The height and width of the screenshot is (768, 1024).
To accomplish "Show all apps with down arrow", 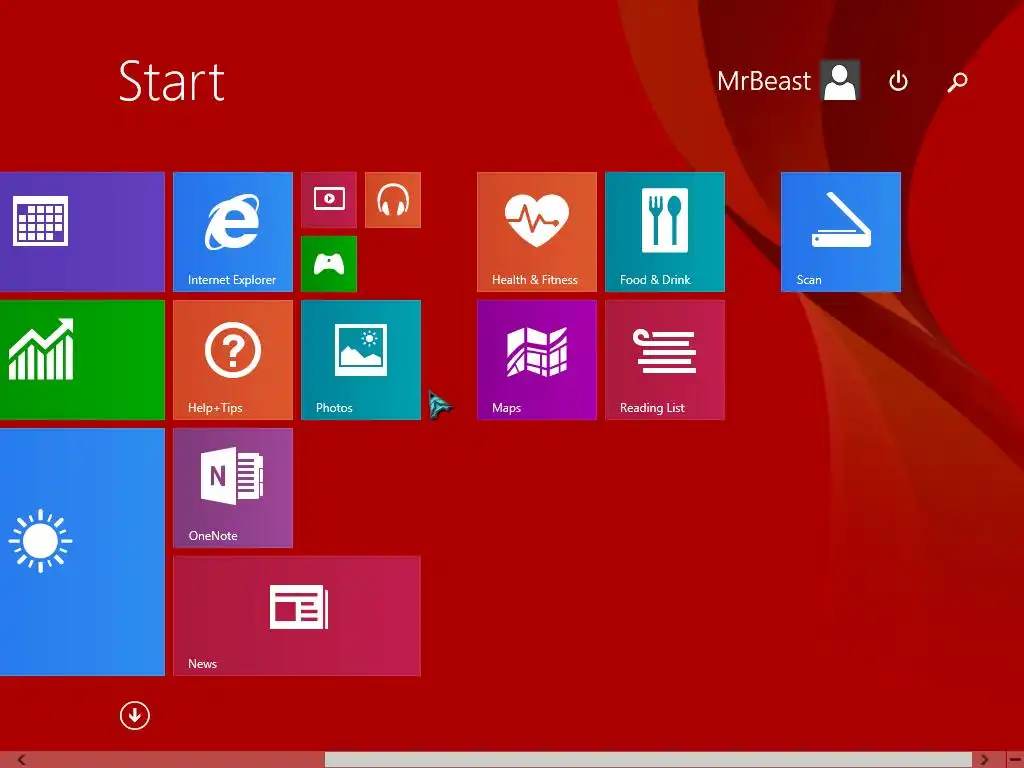I will pyautogui.click(x=135, y=716).
